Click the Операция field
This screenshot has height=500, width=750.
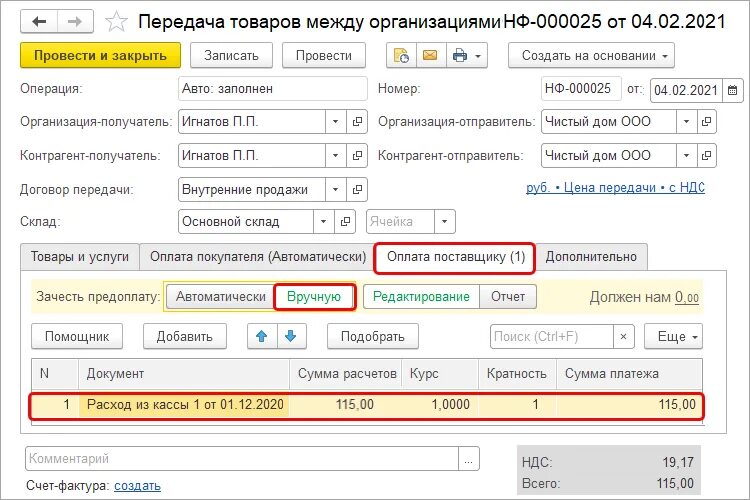pyautogui.click(x=273, y=89)
